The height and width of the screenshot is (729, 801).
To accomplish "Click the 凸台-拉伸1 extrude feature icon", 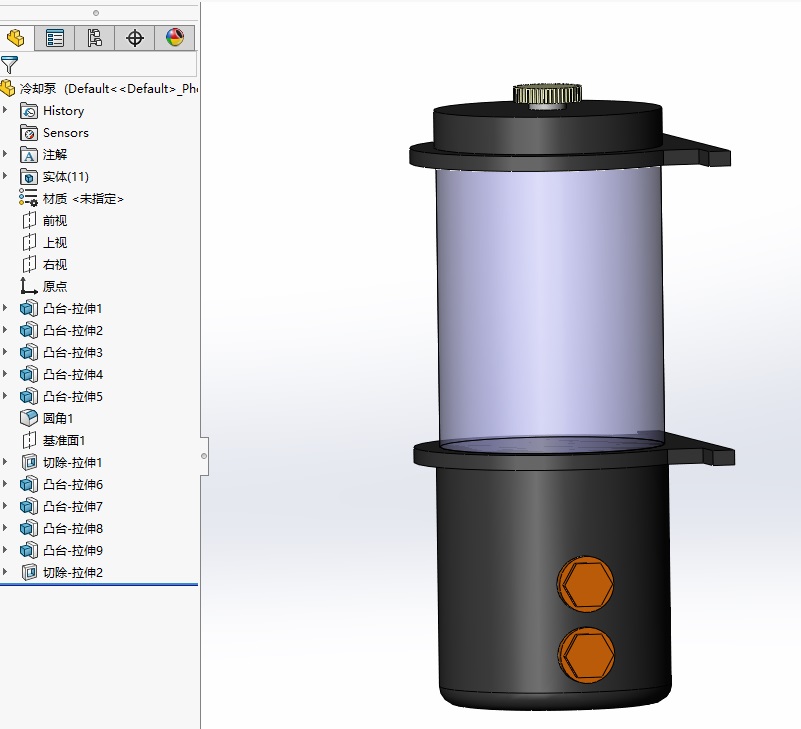I will (x=29, y=308).
